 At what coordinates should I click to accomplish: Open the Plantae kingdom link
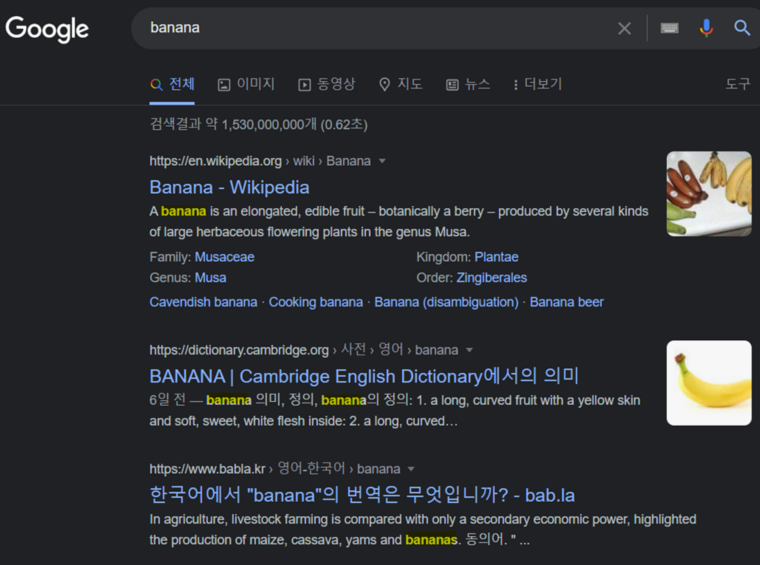[496, 257]
